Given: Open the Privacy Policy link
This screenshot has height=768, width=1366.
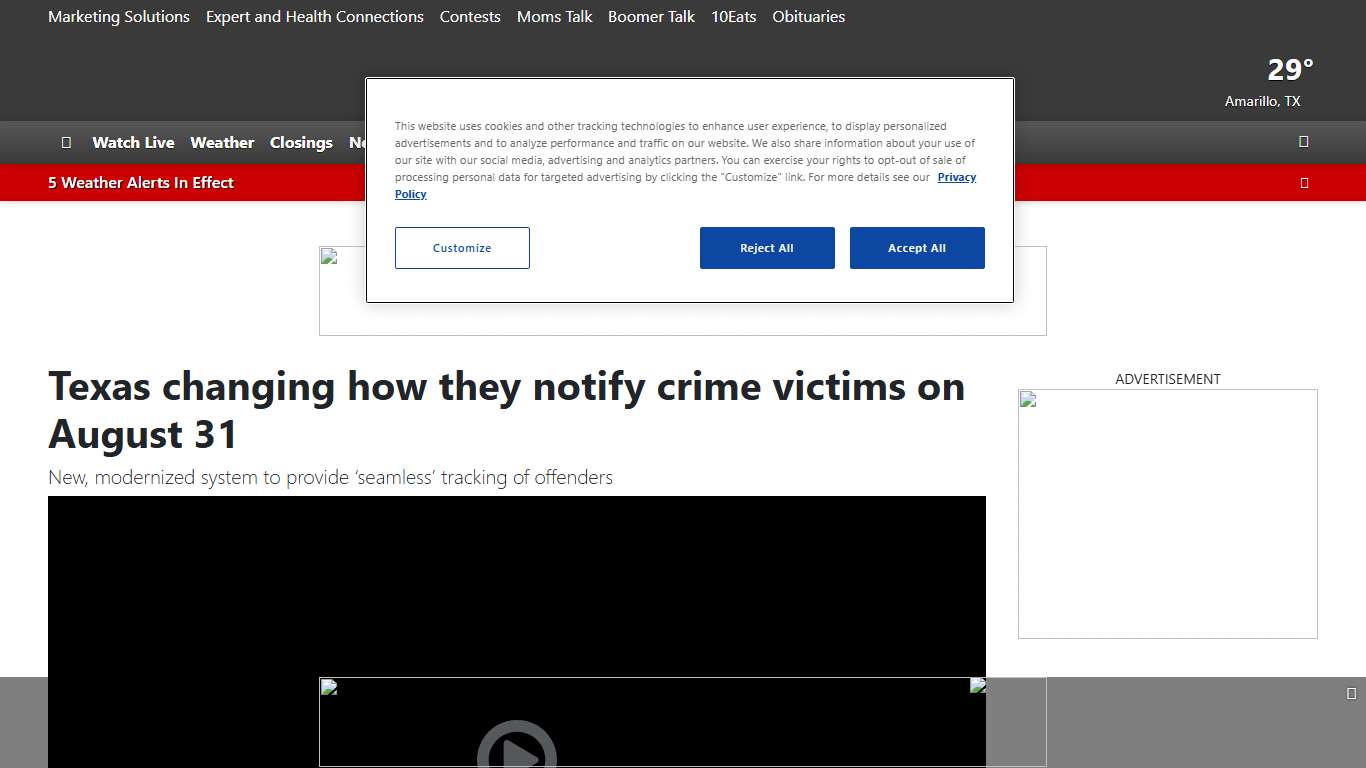Looking at the screenshot, I should coord(955,178).
